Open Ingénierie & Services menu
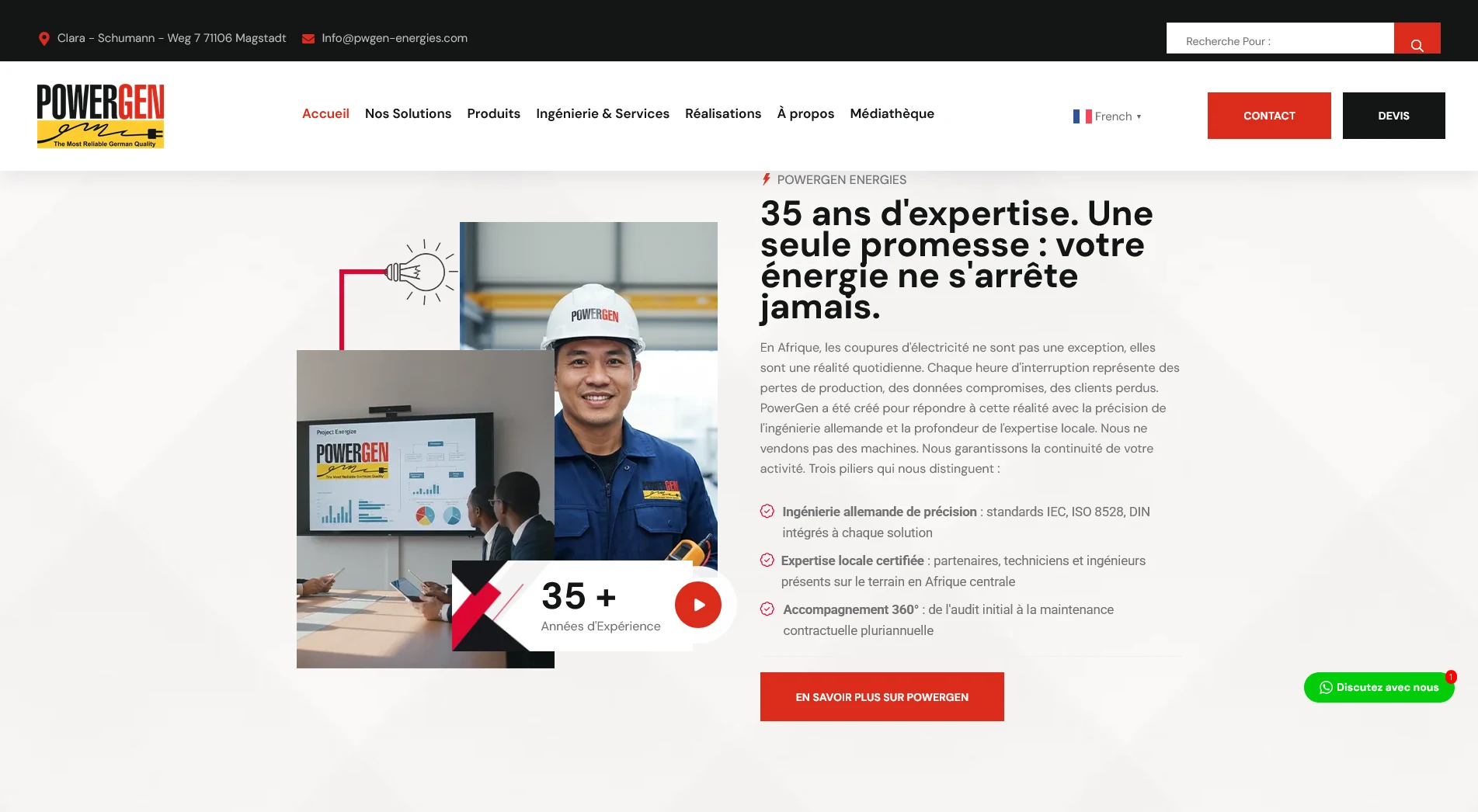Viewport: 1478px width, 812px height. pyautogui.click(x=603, y=113)
